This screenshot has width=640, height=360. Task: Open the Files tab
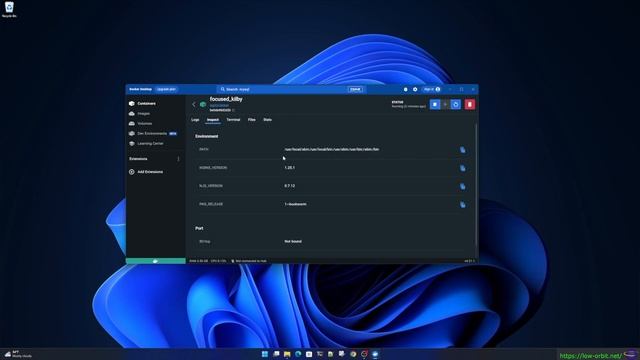click(x=251, y=120)
